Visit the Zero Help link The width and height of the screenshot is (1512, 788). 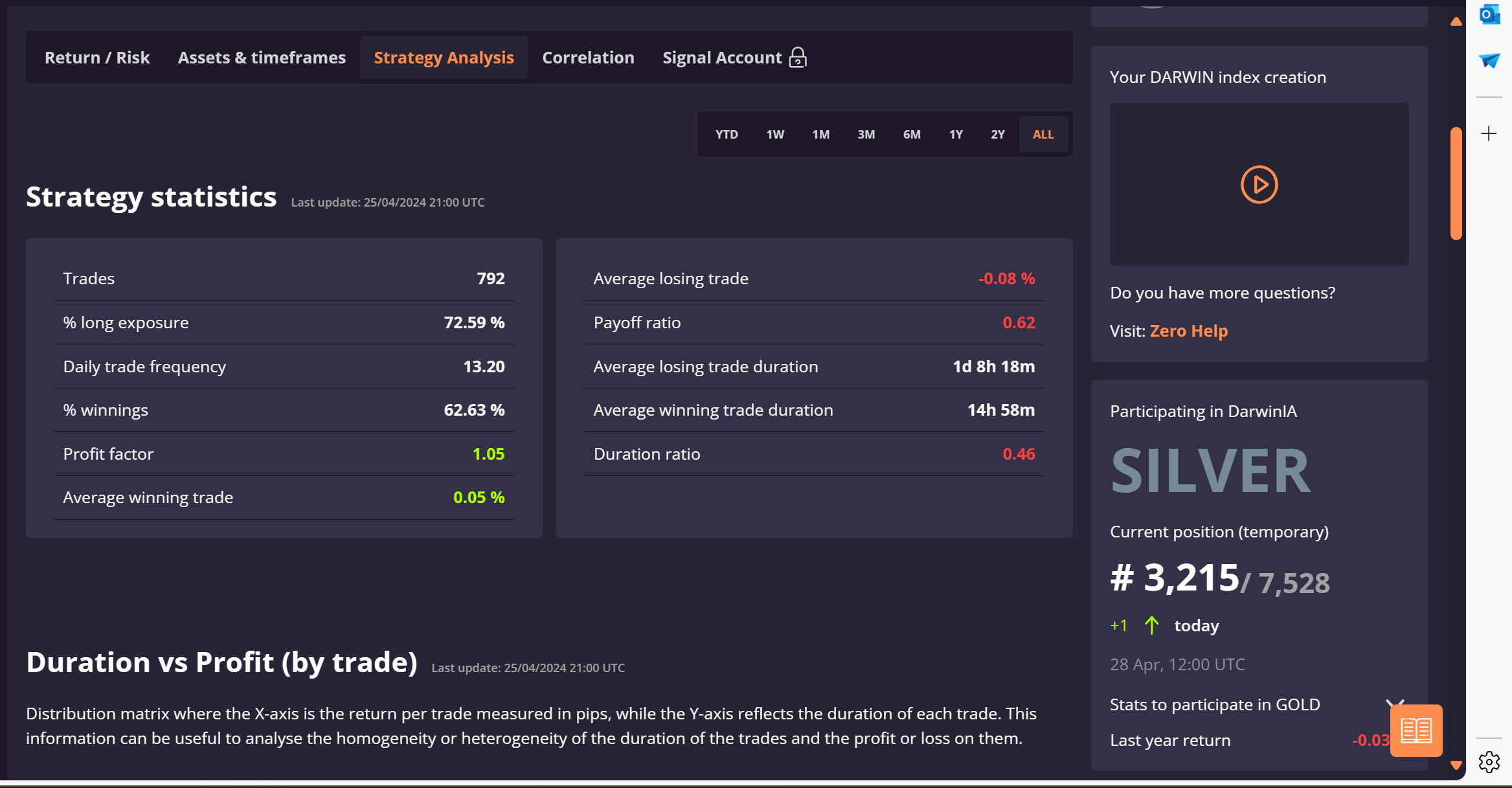pyautogui.click(x=1188, y=331)
